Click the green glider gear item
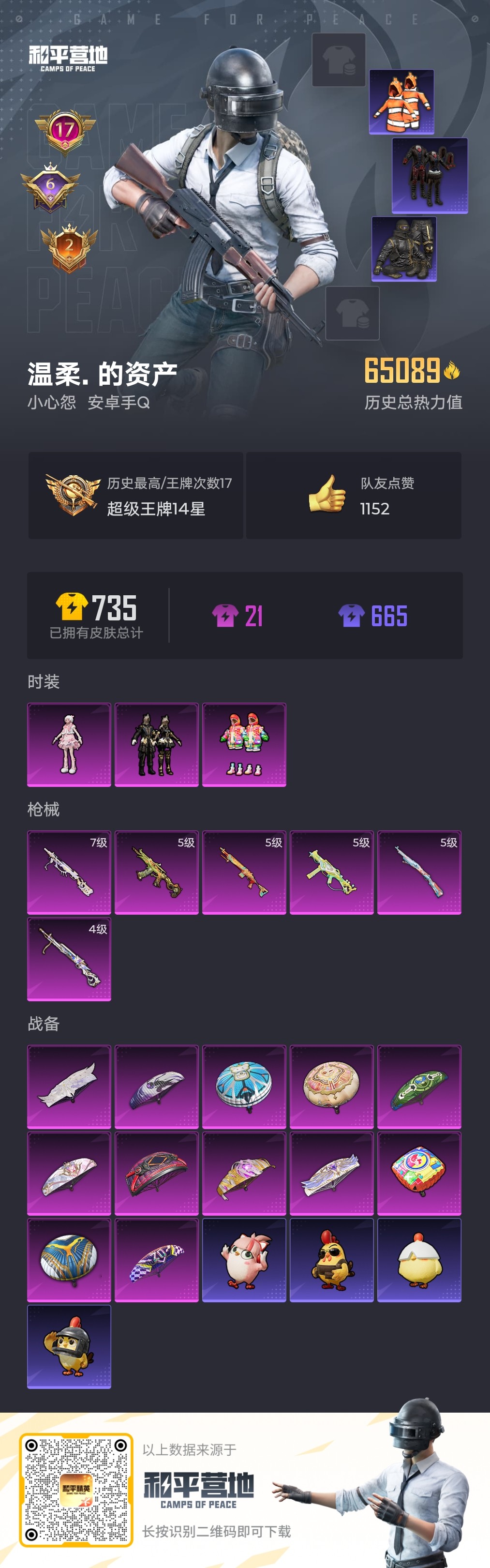 click(419, 1086)
